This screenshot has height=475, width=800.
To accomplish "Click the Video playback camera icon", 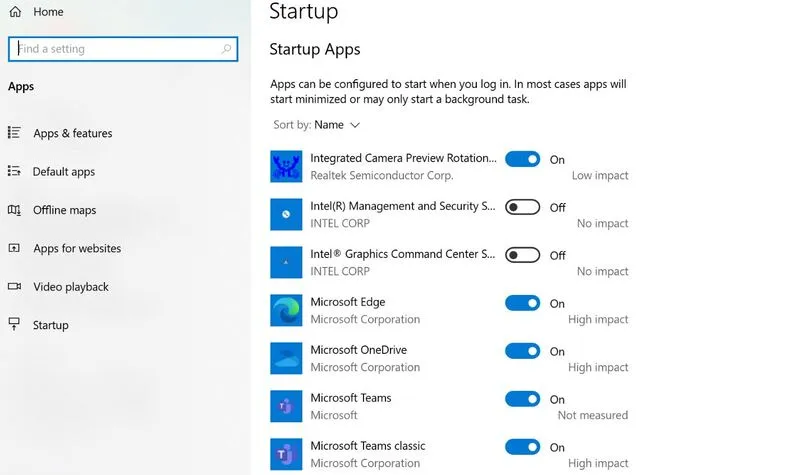I will [14, 286].
